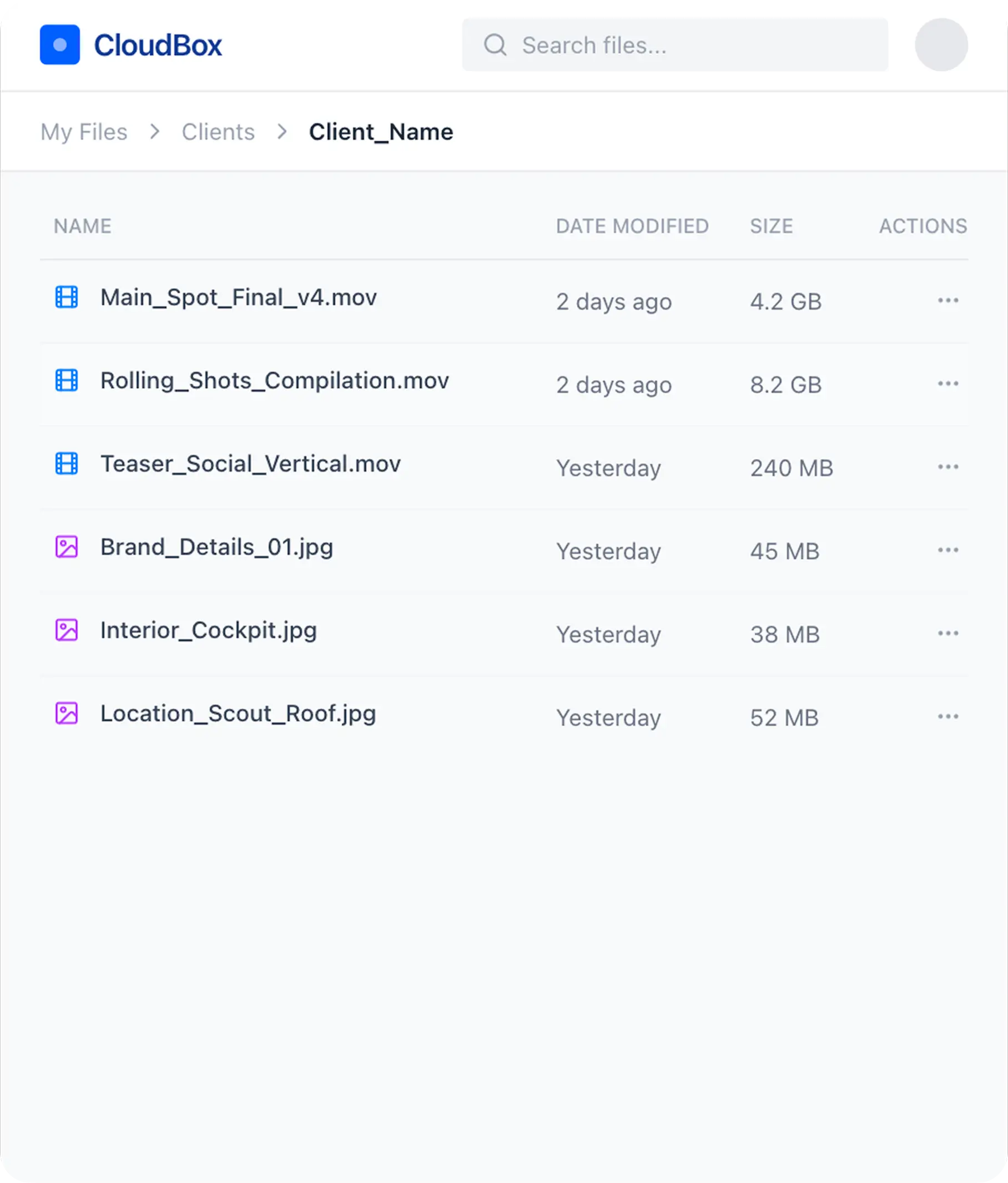Click the 4.2 GB size value
Screen dimensions: 1008x1183
(x=786, y=301)
